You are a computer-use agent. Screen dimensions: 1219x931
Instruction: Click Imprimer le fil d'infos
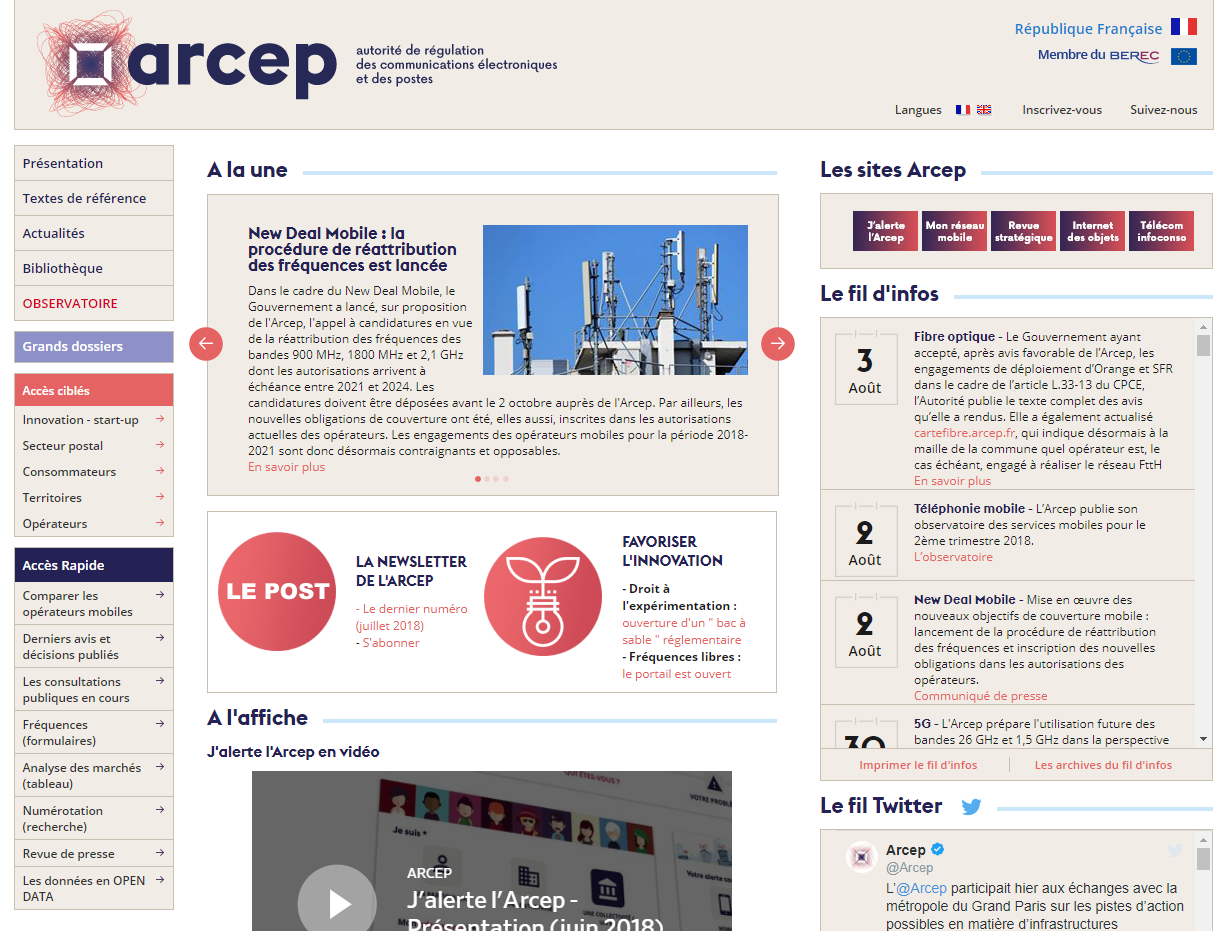point(918,765)
